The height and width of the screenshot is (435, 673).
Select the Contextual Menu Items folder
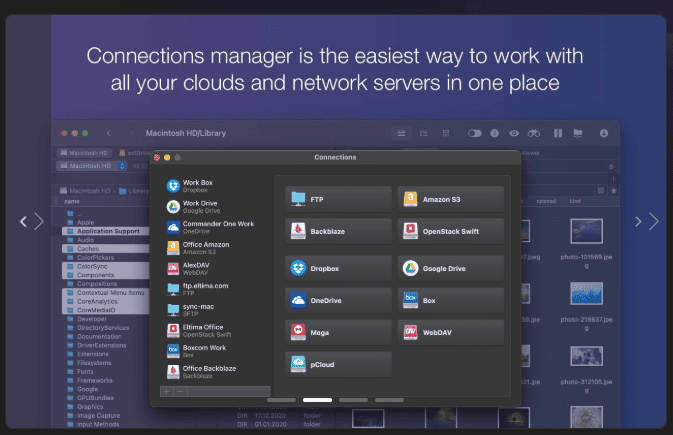106,292
